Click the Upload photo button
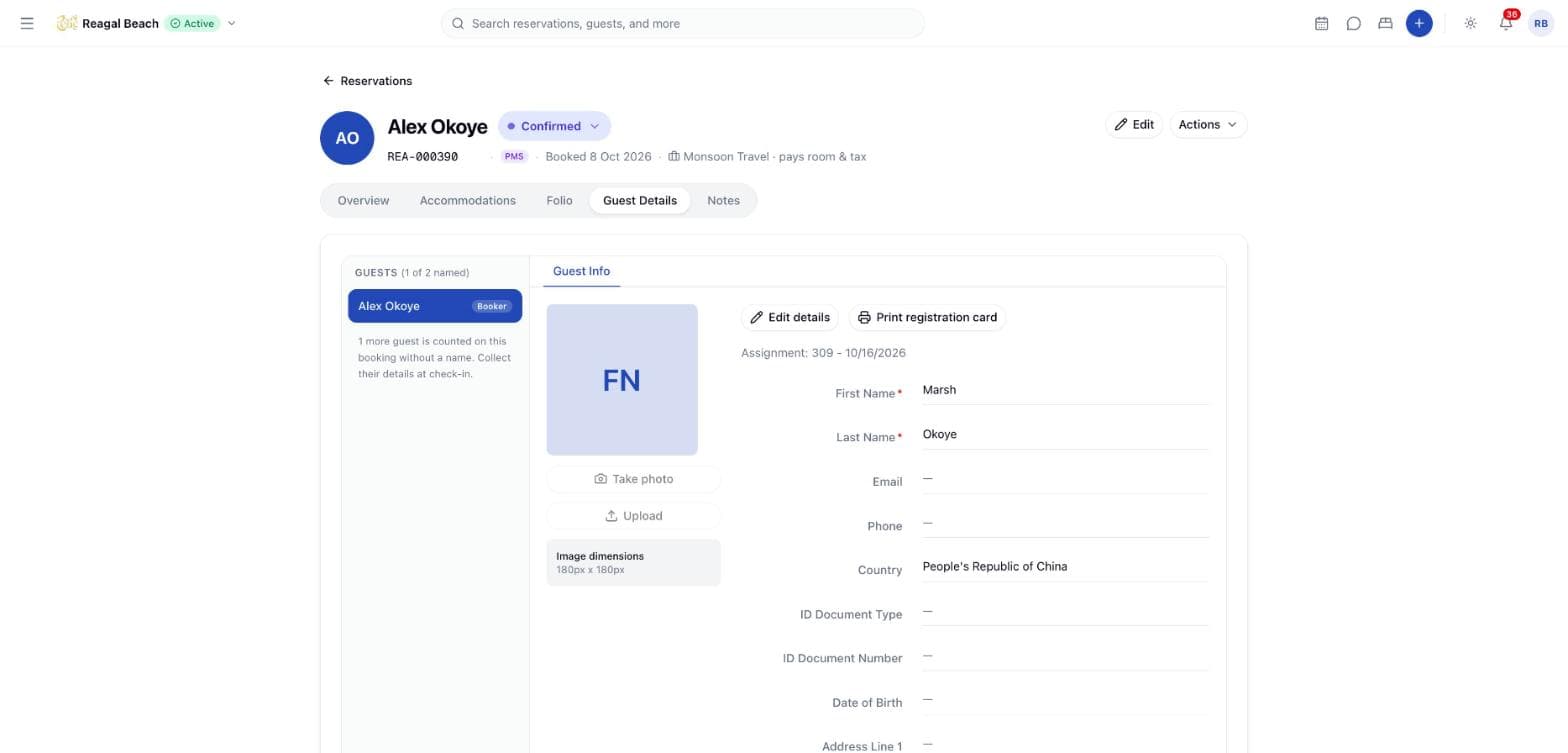 pos(633,516)
